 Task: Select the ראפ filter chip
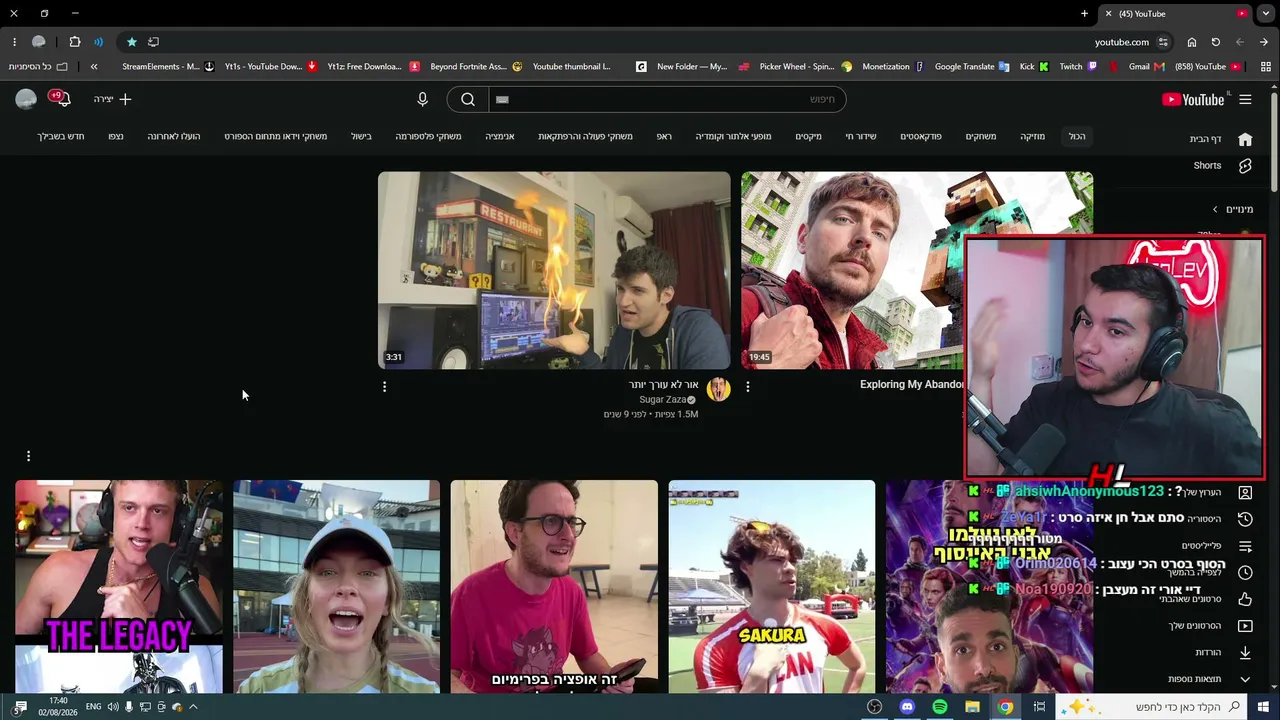pyautogui.click(x=664, y=137)
